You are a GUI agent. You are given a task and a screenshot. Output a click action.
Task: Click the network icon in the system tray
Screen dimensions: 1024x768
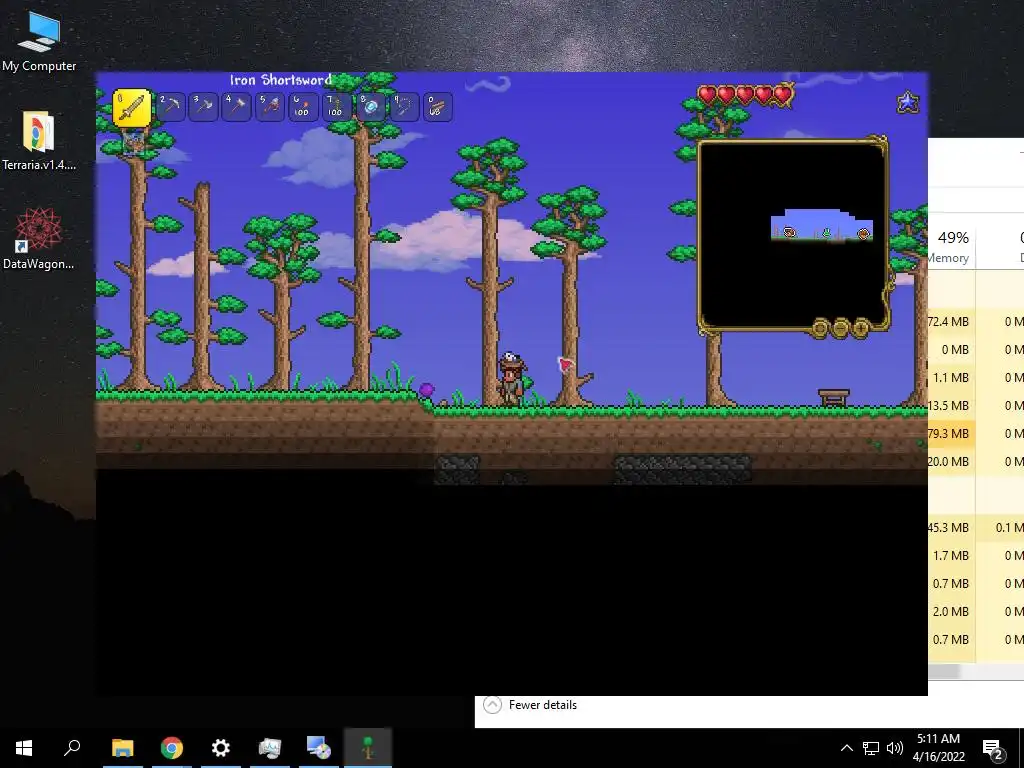871,748
